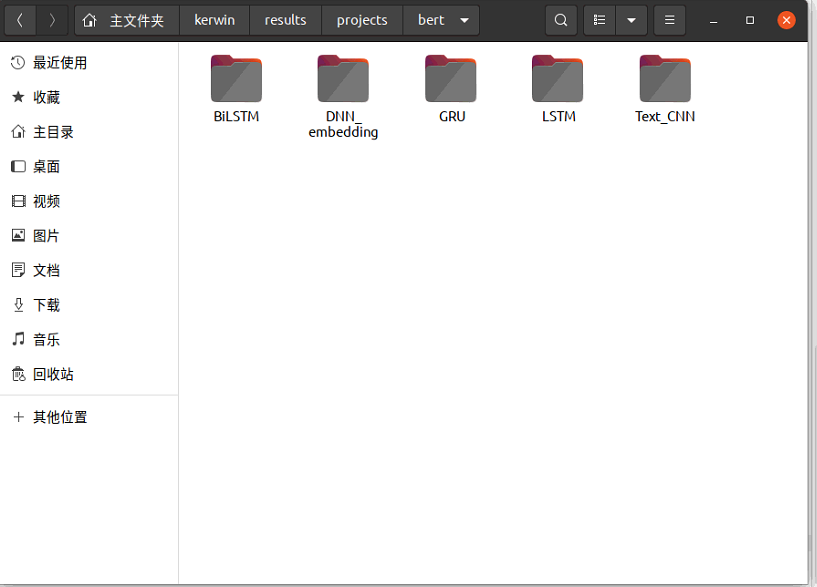Image resolution: width=817 pixels, height=587 pixels.
Task: Open 桌面 in sidebar
Action: [x=89, y=166]
